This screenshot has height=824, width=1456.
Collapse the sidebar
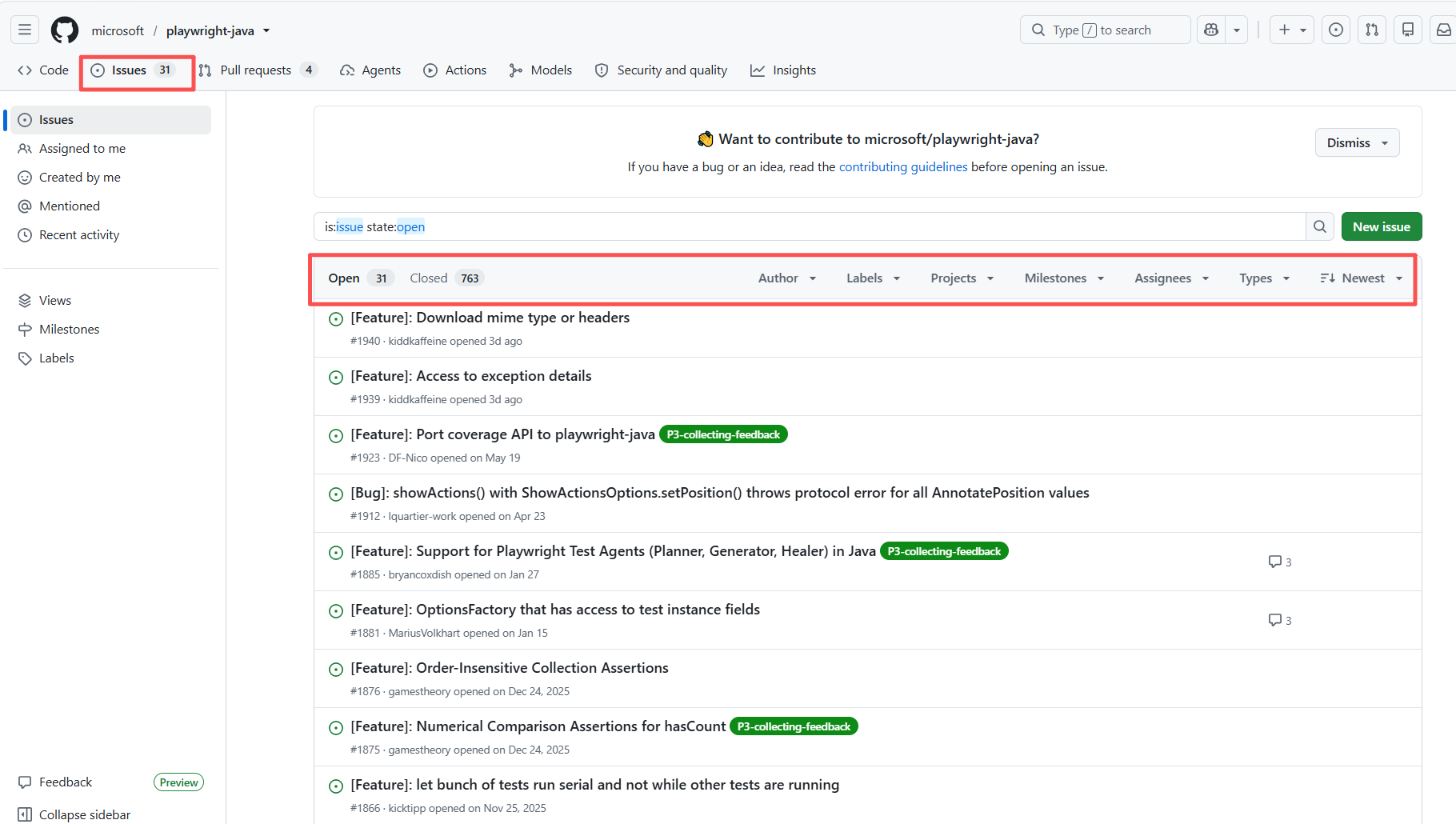click(x=74, y=814)
